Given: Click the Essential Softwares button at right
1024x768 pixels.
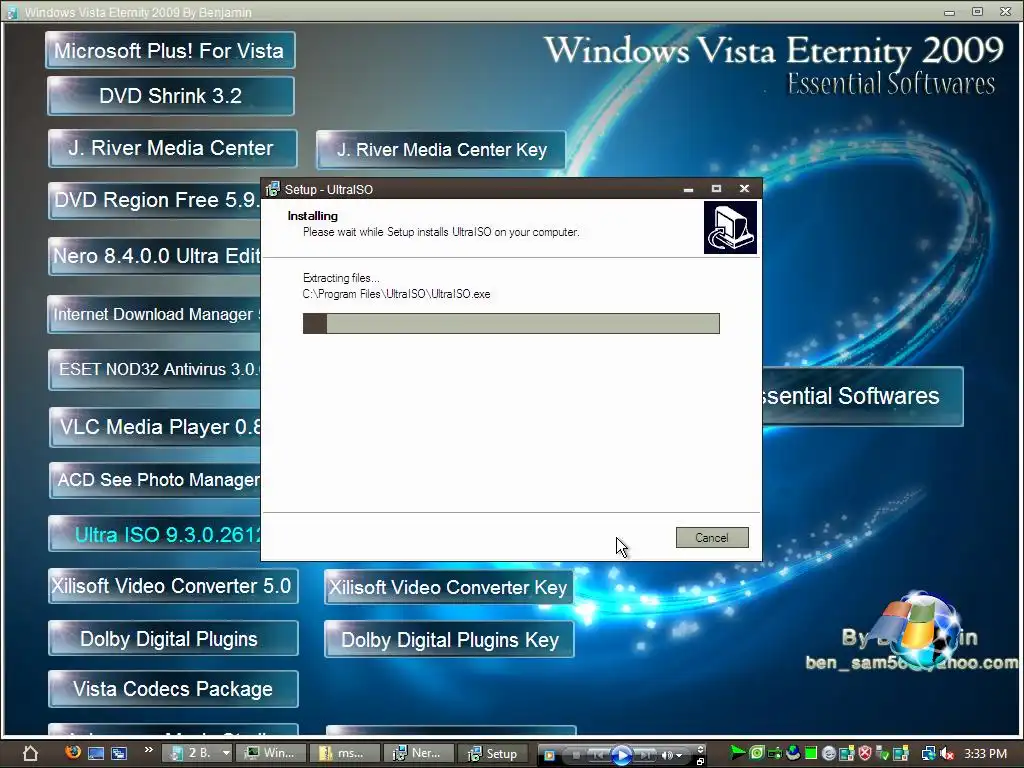Looking at the screenshot, I should (x=863, y=396).
